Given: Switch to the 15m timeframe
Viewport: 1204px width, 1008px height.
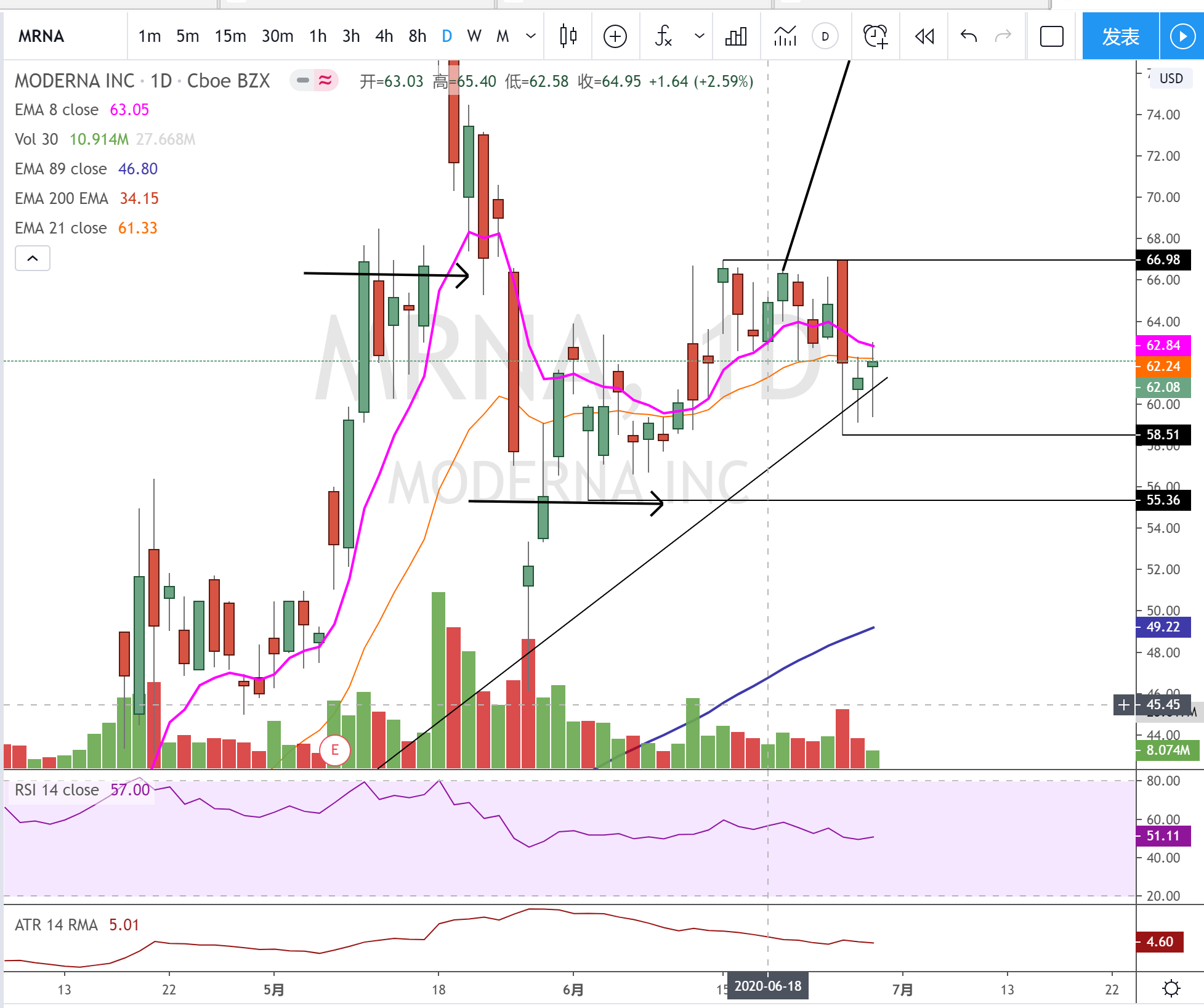Looking at the screenshot, I should pos(230,36).
